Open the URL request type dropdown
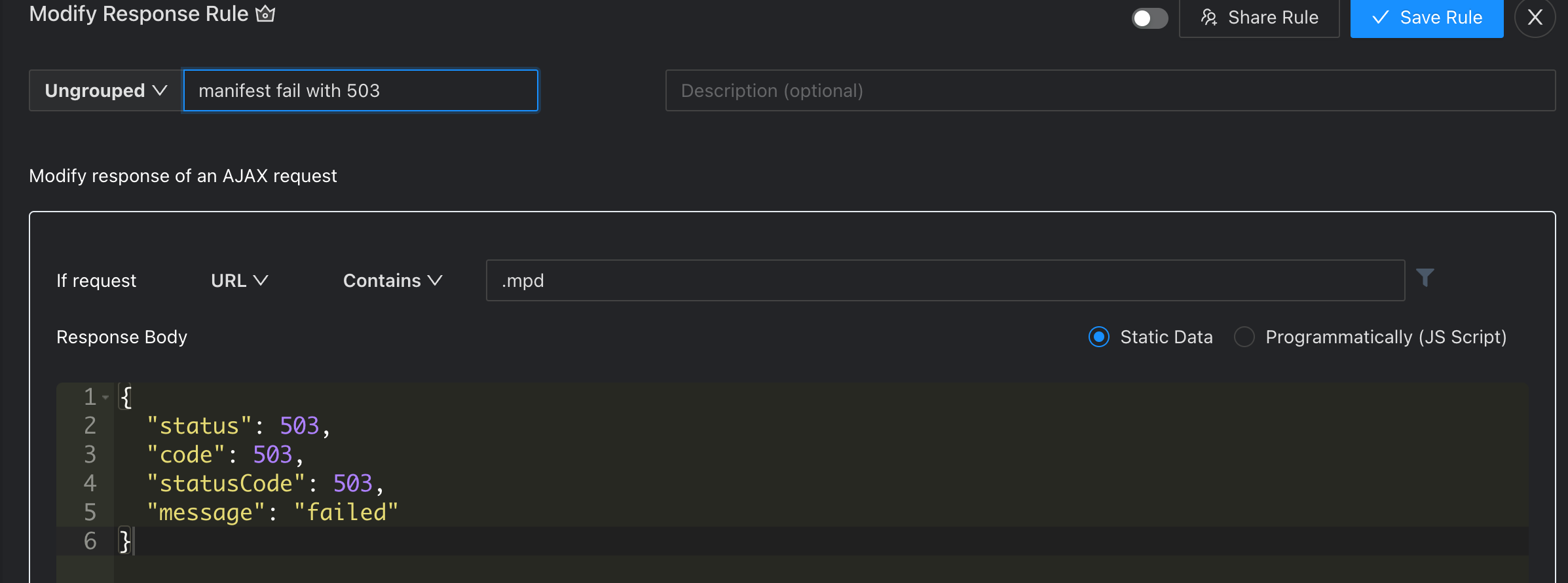This screenshot has height=583, width=1568. 239,280
